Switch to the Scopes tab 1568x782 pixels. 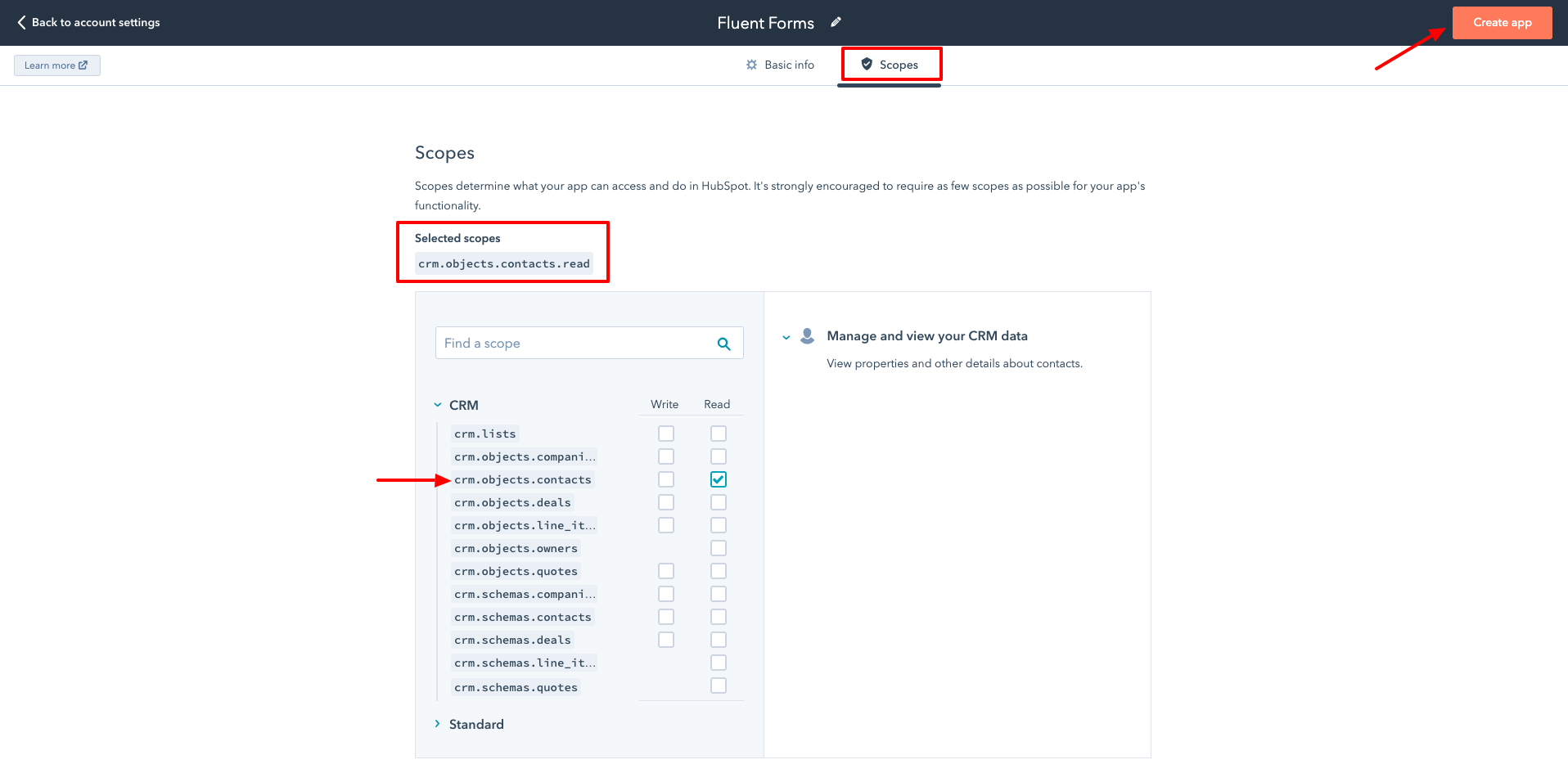890,65
